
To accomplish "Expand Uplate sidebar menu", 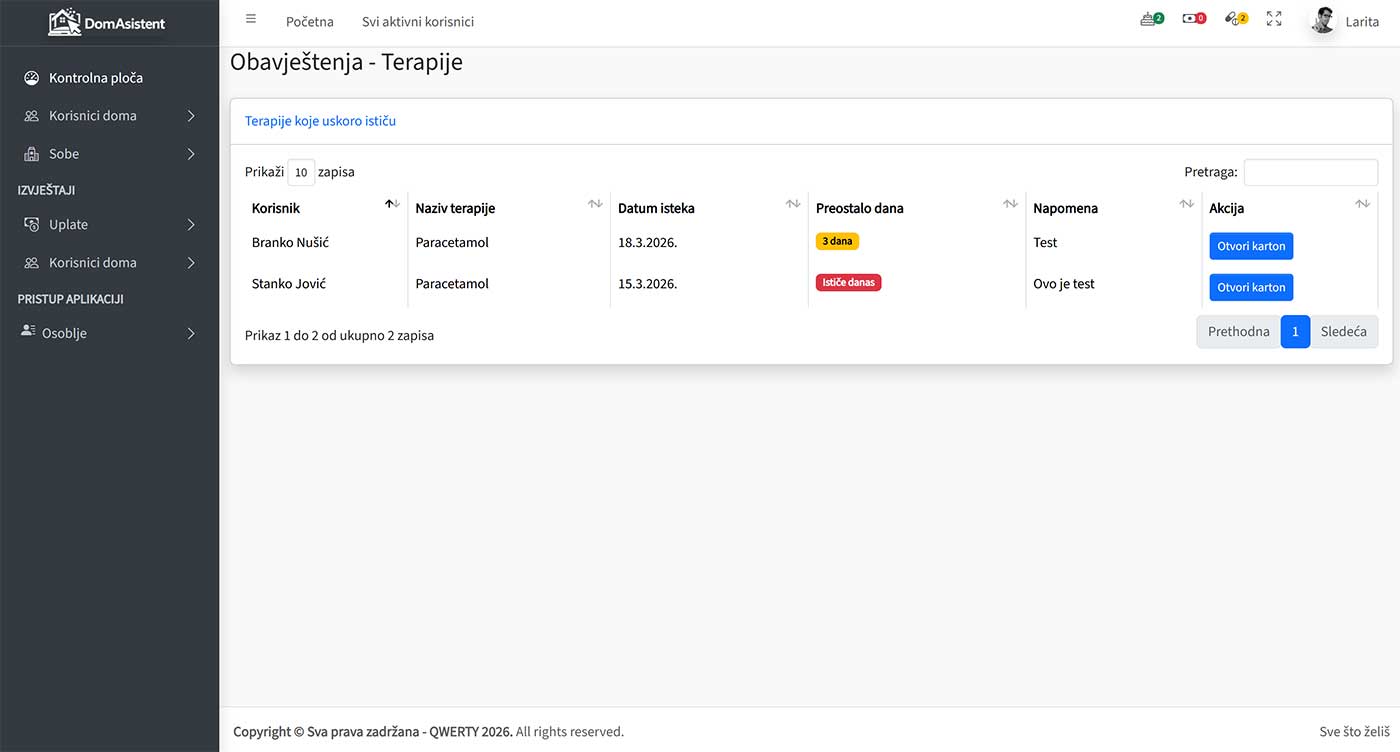I will 109,225.
